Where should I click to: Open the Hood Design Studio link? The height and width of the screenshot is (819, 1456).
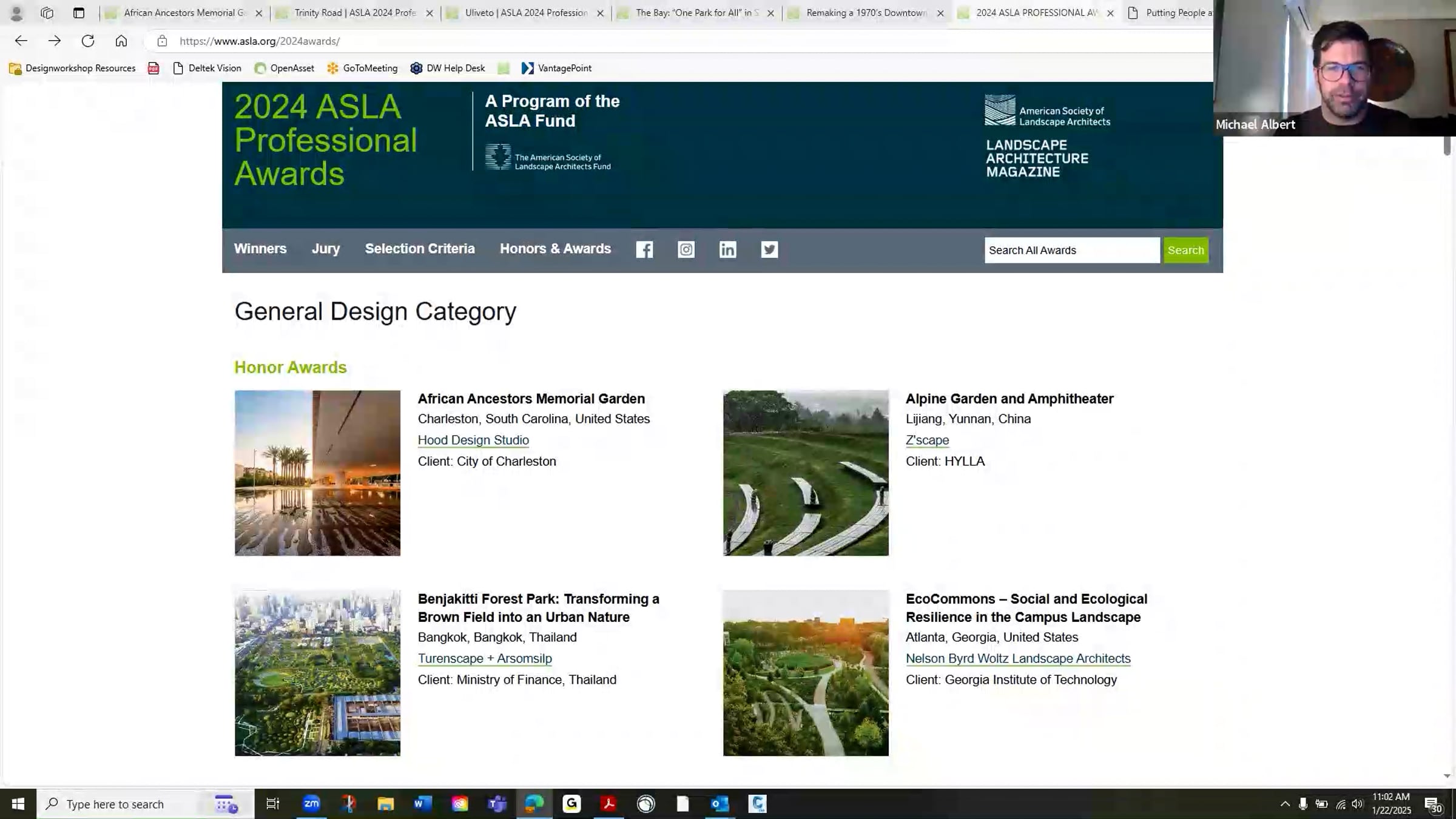pyautogui.click(x=473, y=440)
